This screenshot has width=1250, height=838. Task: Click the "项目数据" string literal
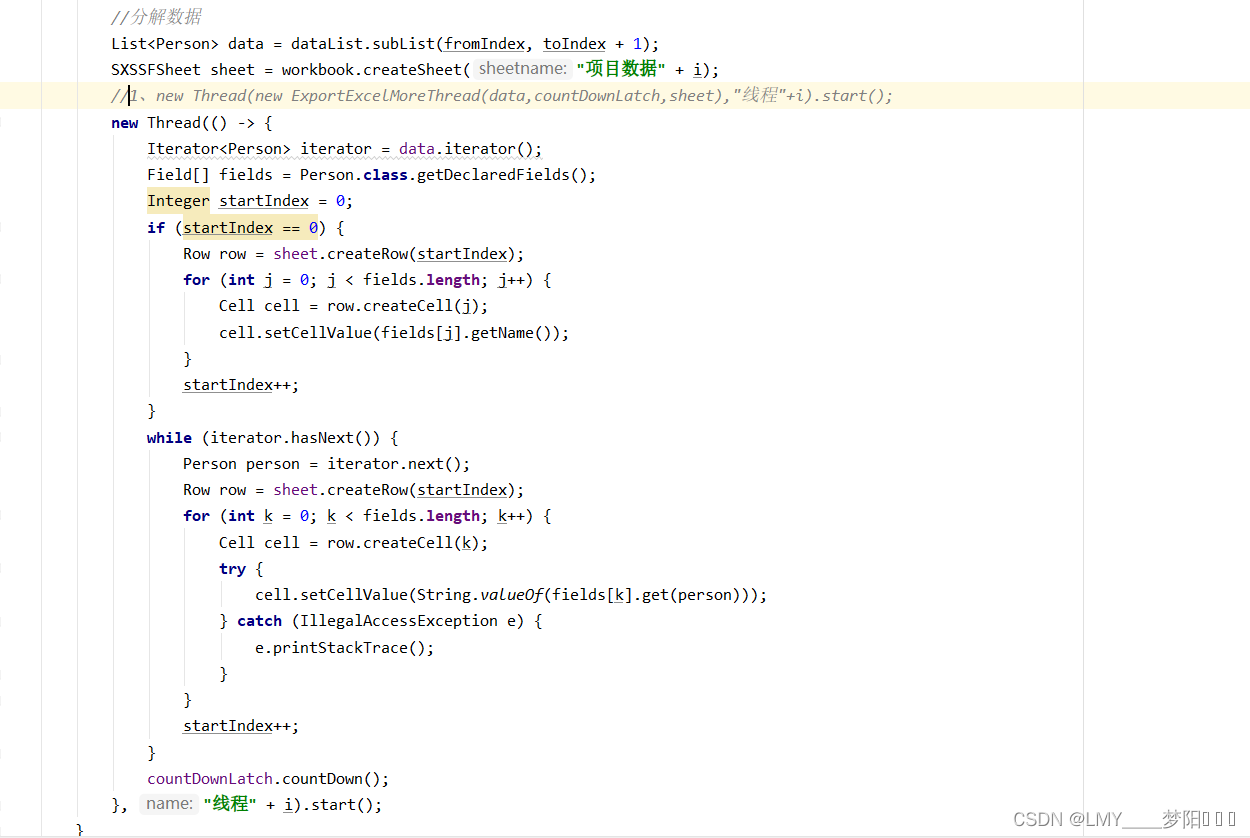click(621, 69)
